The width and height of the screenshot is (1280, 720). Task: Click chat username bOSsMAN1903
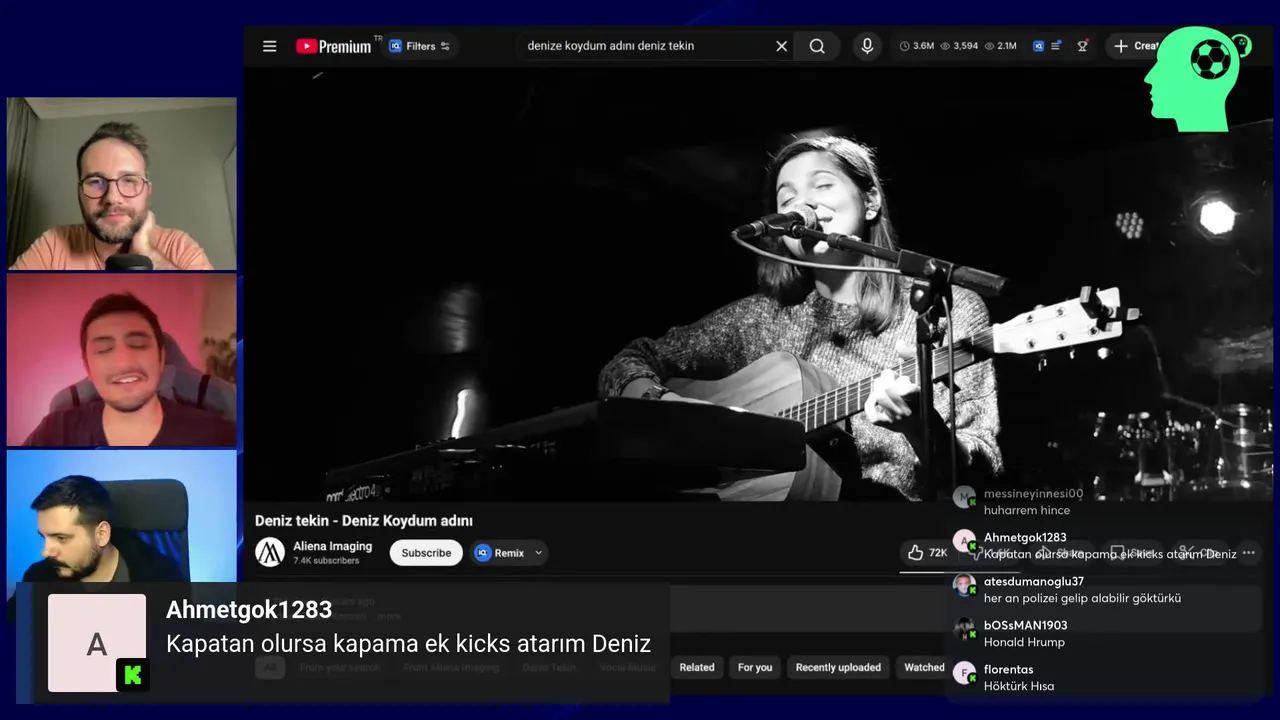pos(1025,626)
